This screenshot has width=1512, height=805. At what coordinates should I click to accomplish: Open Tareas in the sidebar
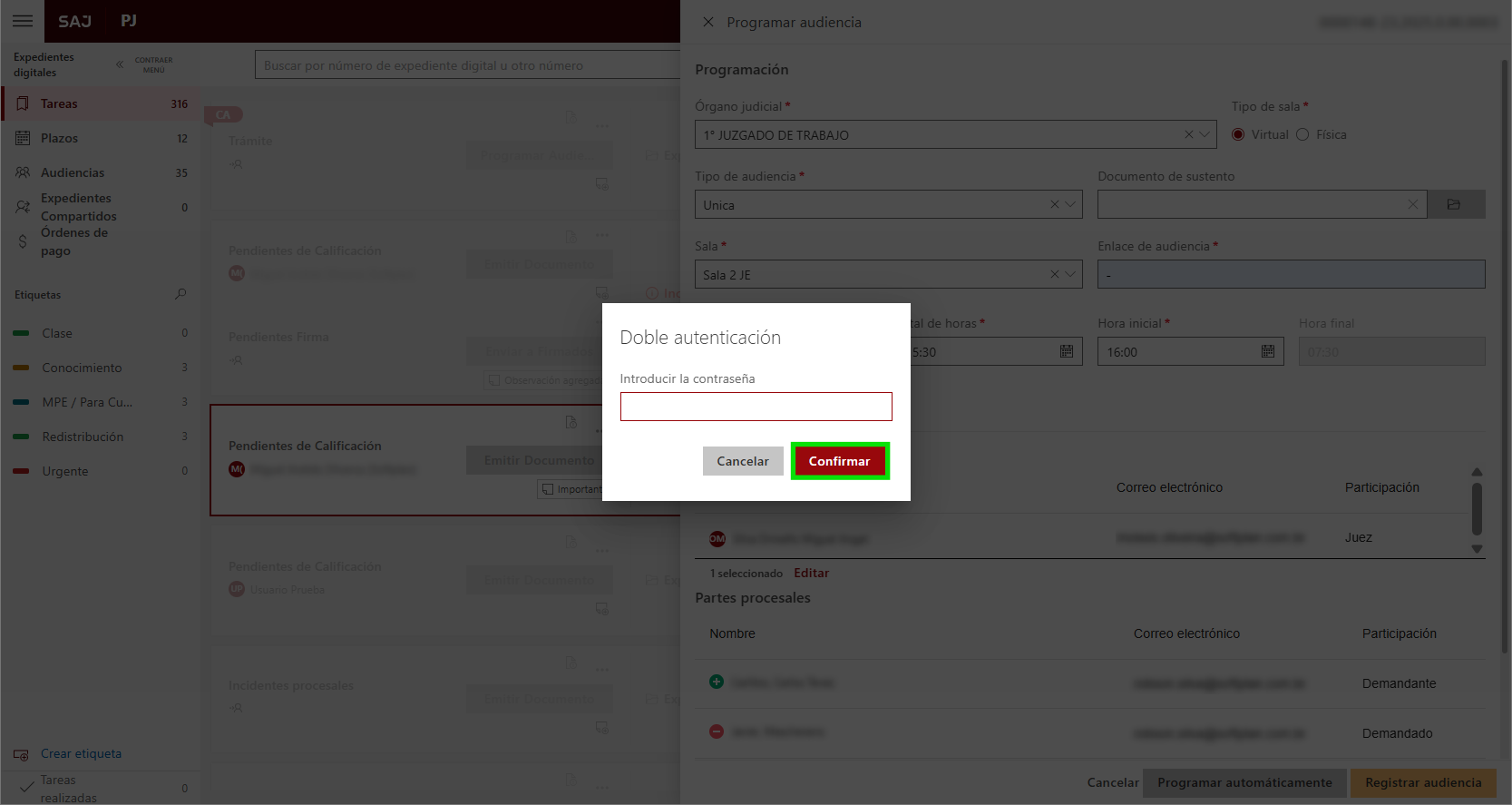tap(59, 103)
